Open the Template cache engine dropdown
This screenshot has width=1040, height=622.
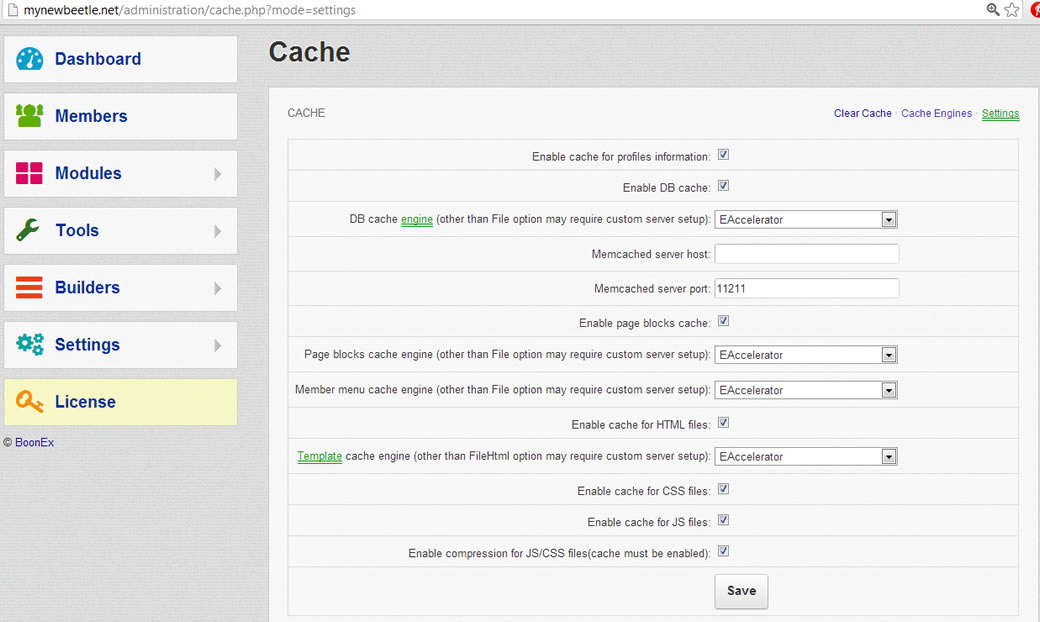click(806, 457)
